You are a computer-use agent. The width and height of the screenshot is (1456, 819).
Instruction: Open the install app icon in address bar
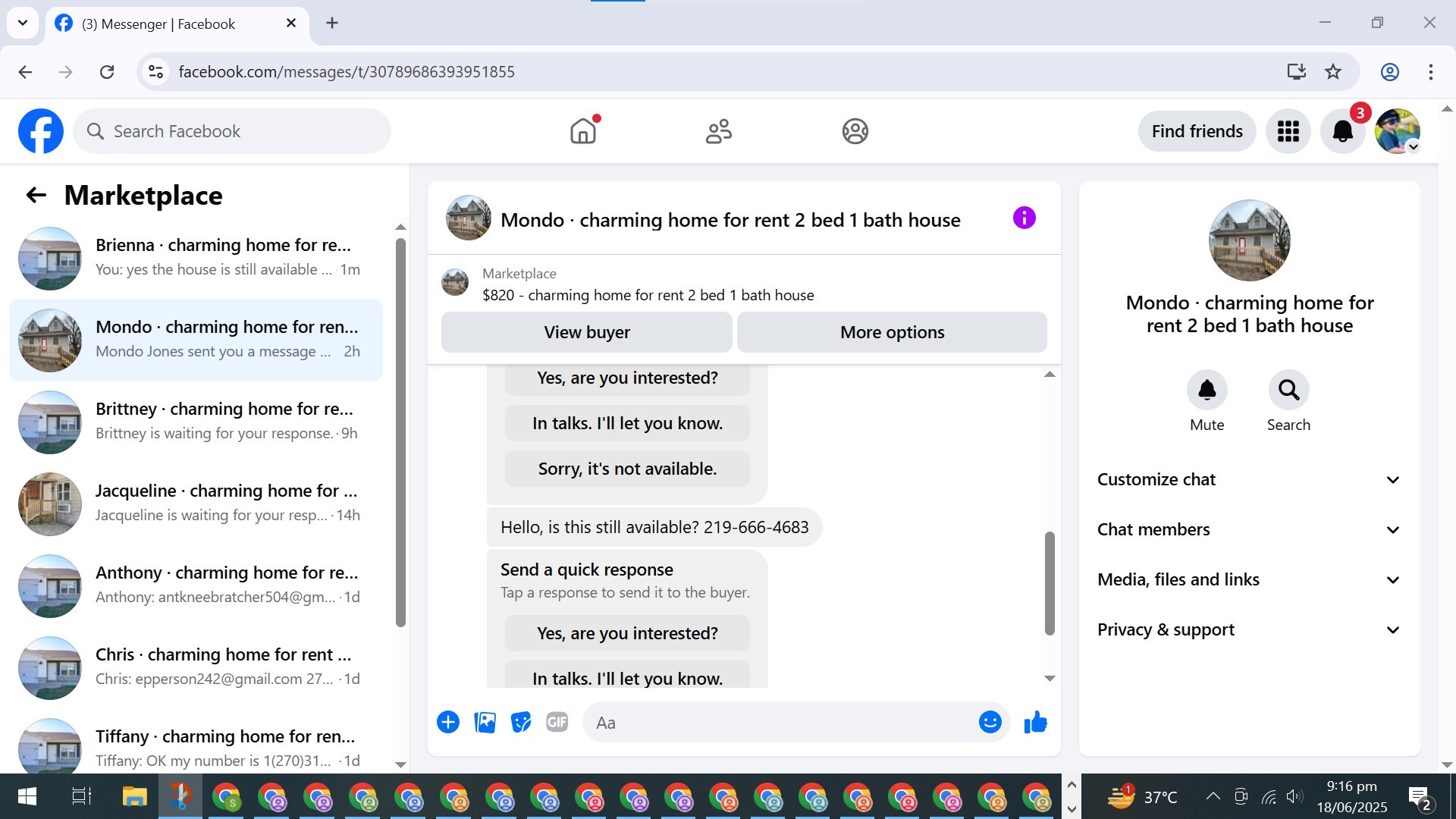(x=1297, y=72)
